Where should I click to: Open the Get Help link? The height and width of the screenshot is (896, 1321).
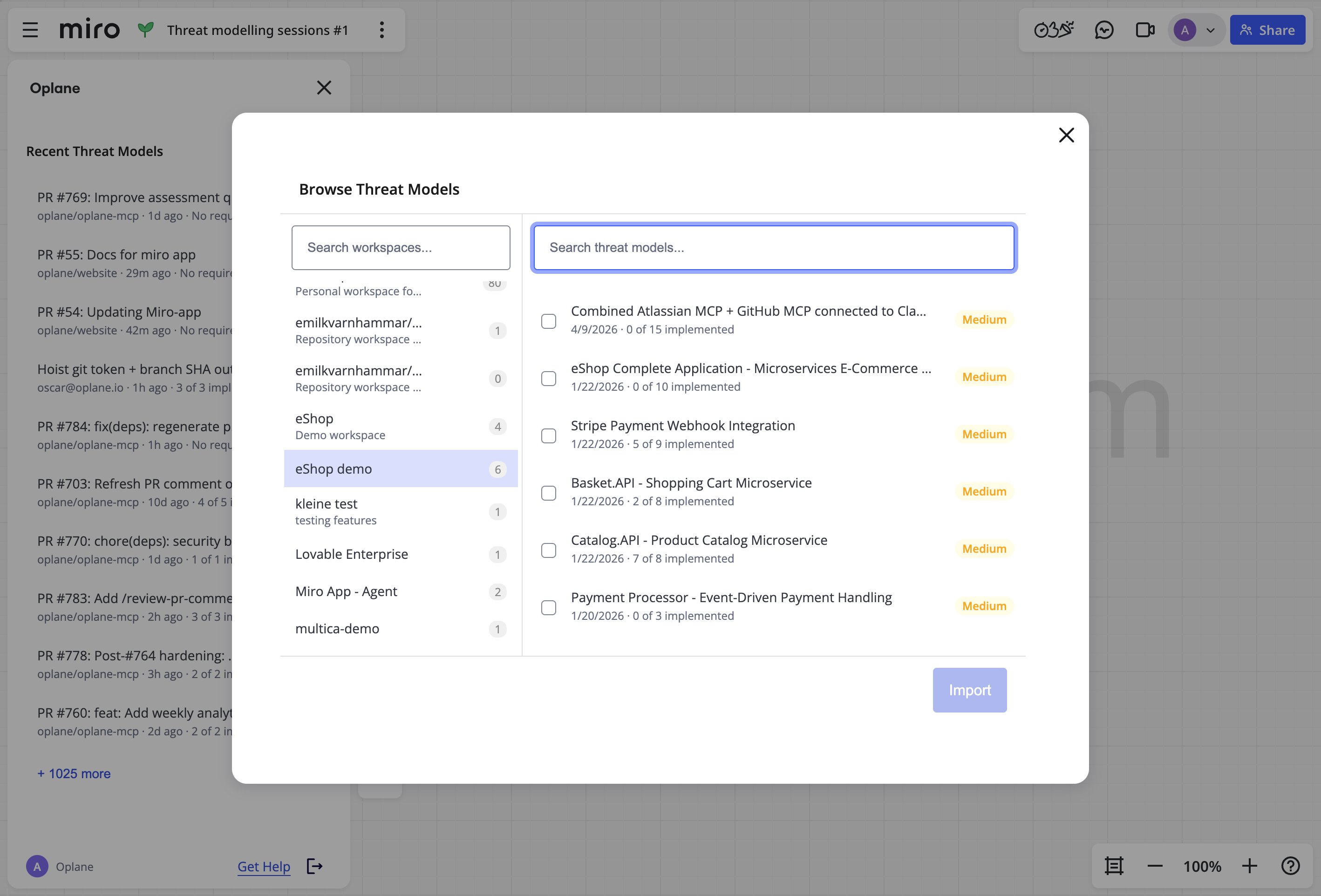[264, 867]
